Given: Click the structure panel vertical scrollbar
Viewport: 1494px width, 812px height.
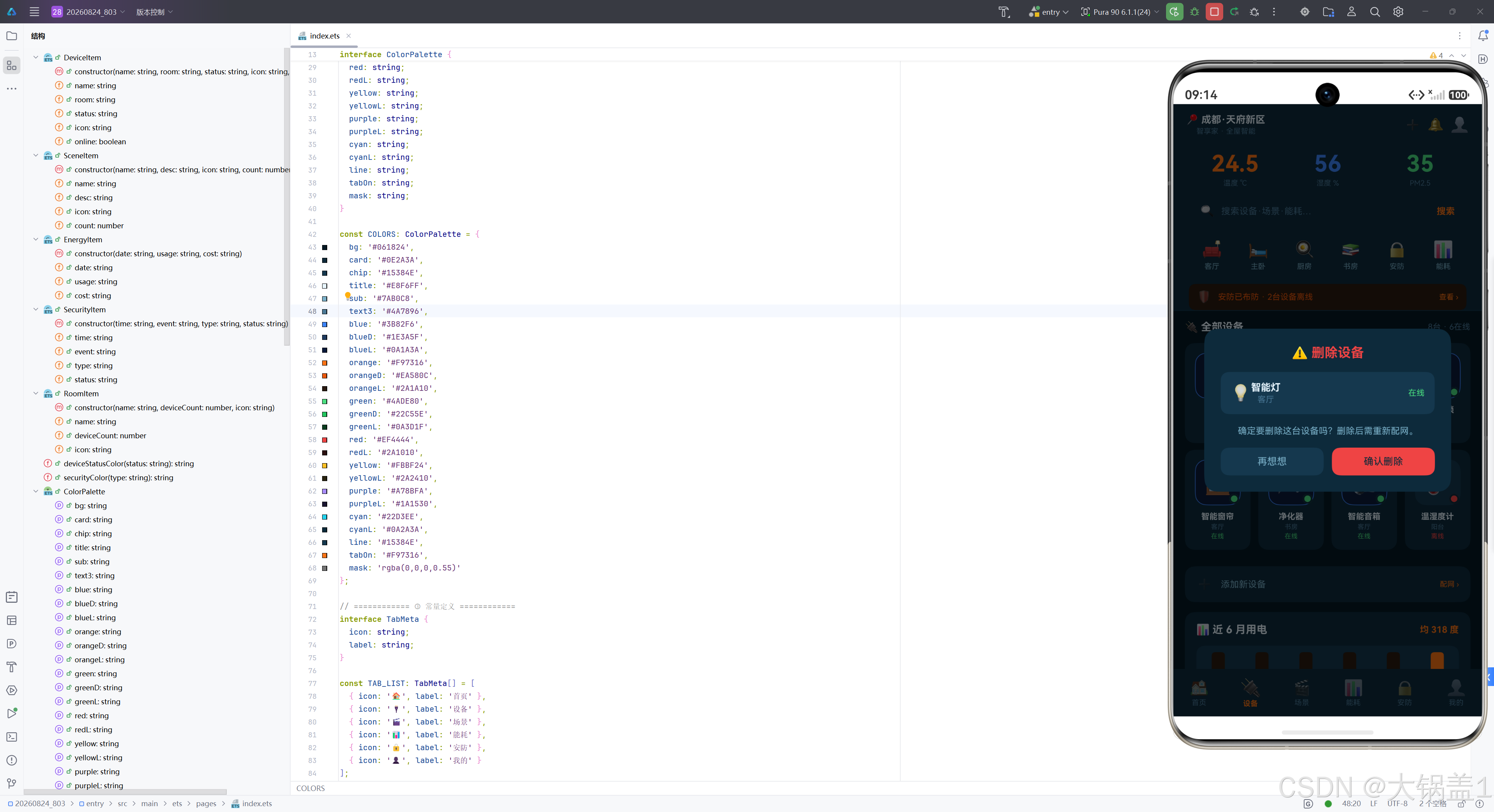Looking at the screenshot, I should click(286, 197).
